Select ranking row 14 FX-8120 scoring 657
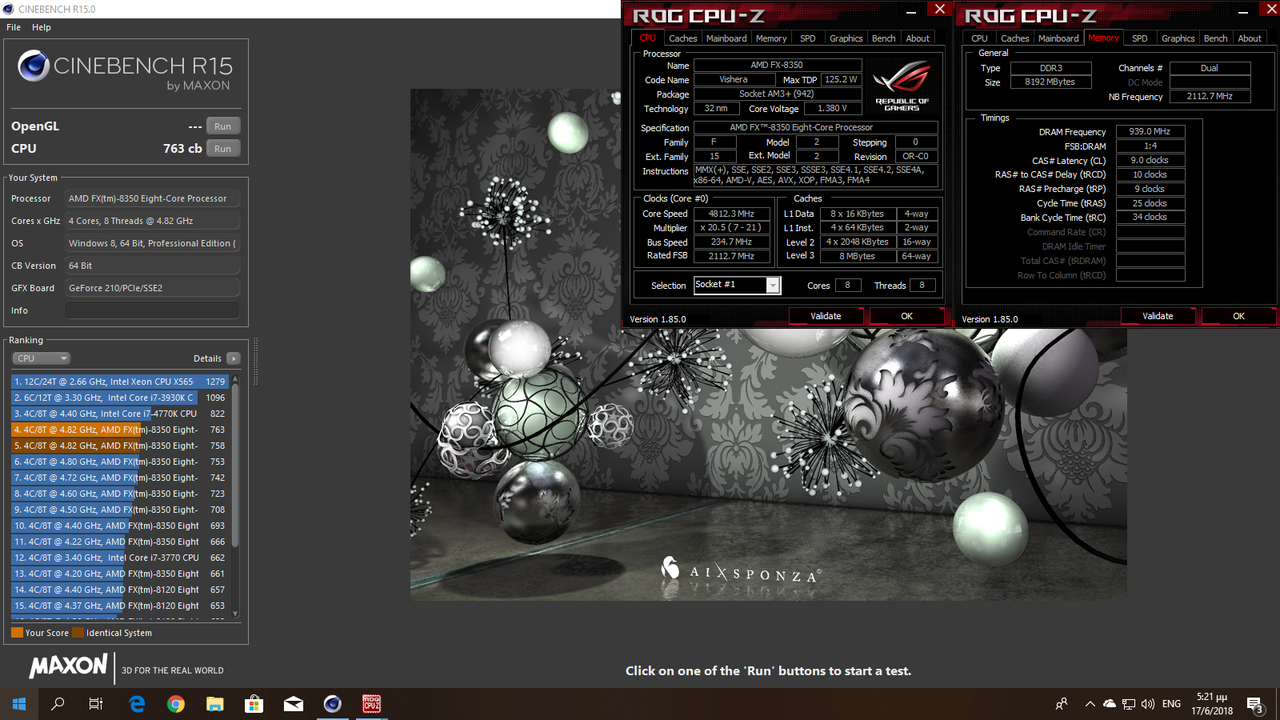Viewport: 1280px width, 720px height. [120, 589]
